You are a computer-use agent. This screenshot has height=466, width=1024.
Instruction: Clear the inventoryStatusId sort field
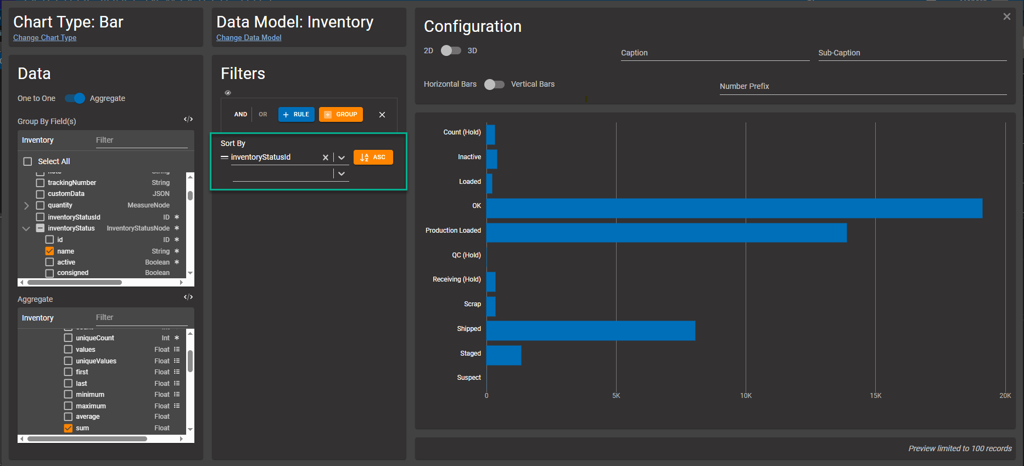click(325, 158)
